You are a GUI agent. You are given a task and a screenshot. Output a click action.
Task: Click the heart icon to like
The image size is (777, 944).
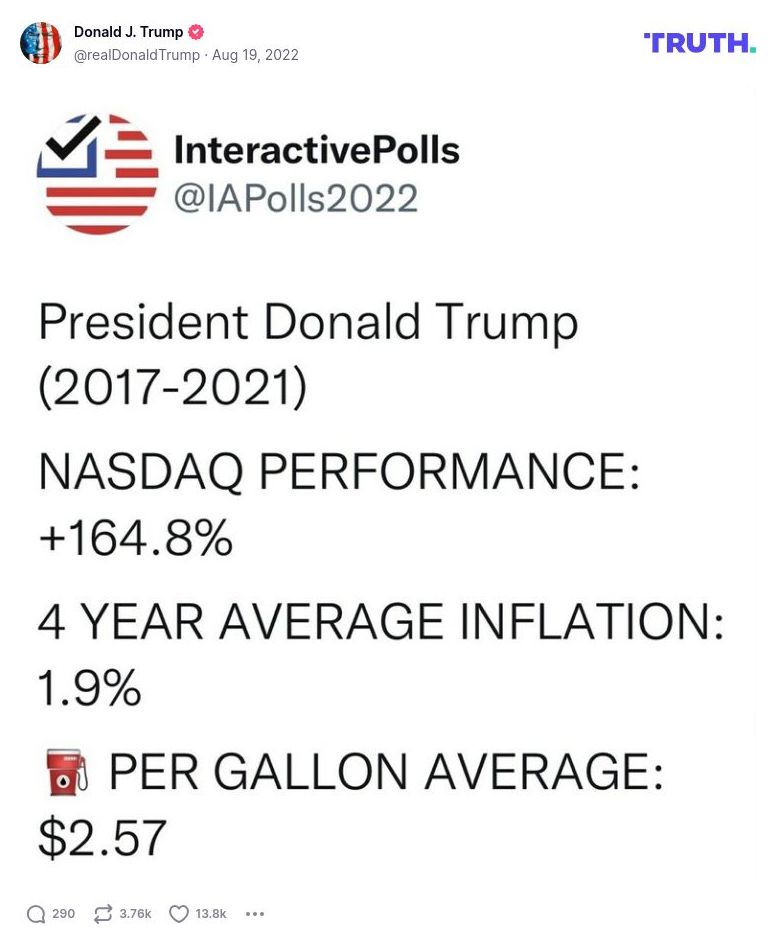coord(178,913)
